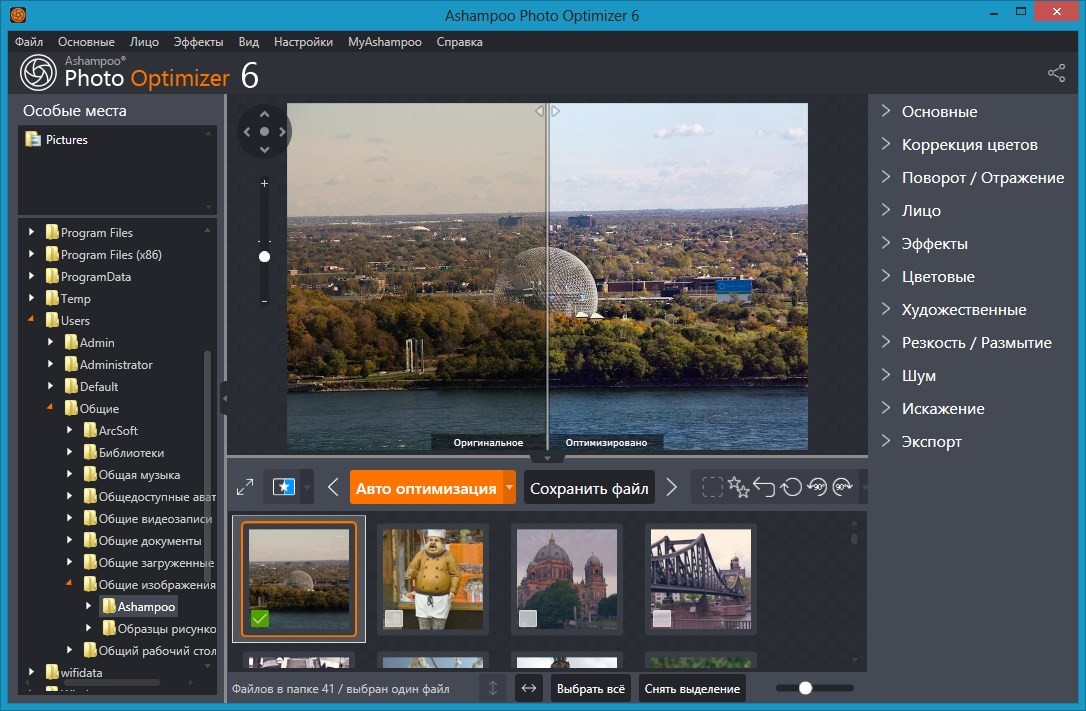Uncheck the selected landscape thumbnail checkbox
1086x711 pixels.
tap(260, 619)
